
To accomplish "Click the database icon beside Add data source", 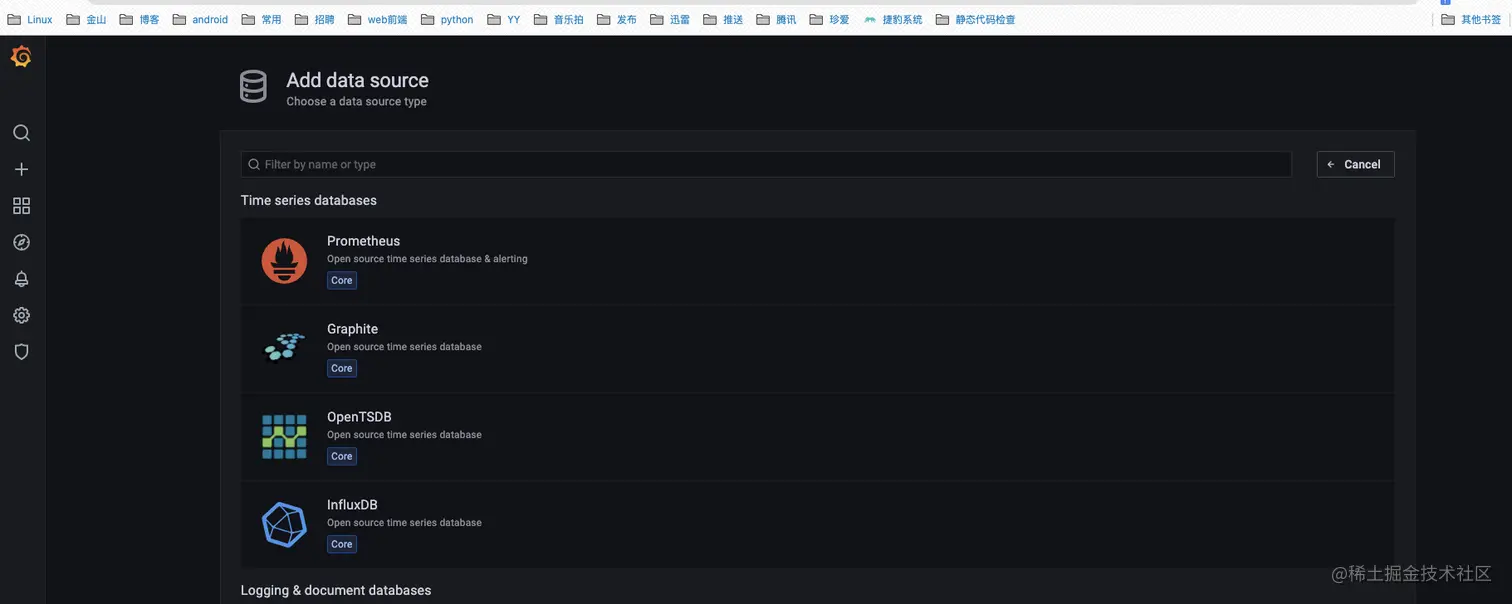I will (x=253, y=87).
